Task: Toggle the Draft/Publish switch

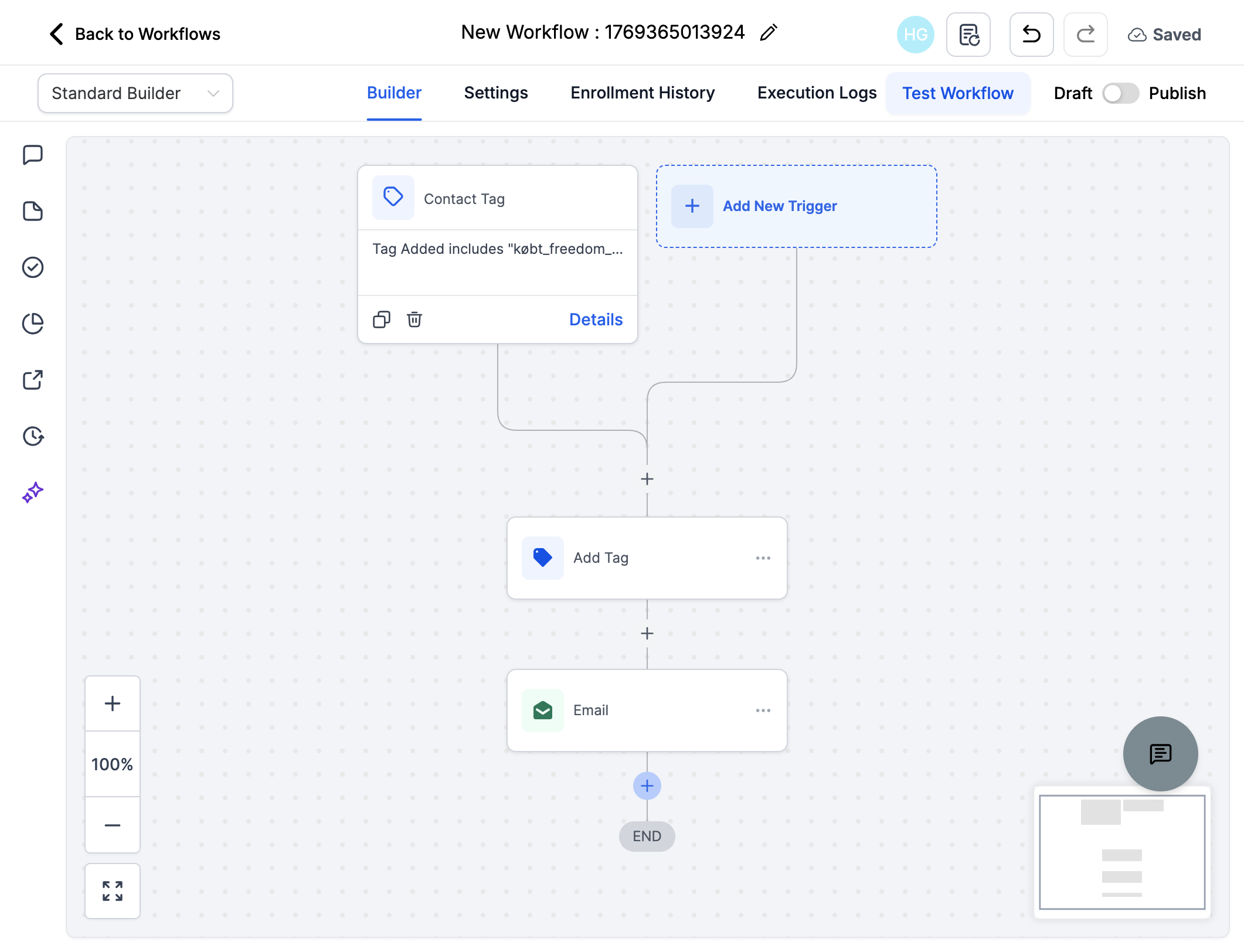Action: [x=1120, y=93]
